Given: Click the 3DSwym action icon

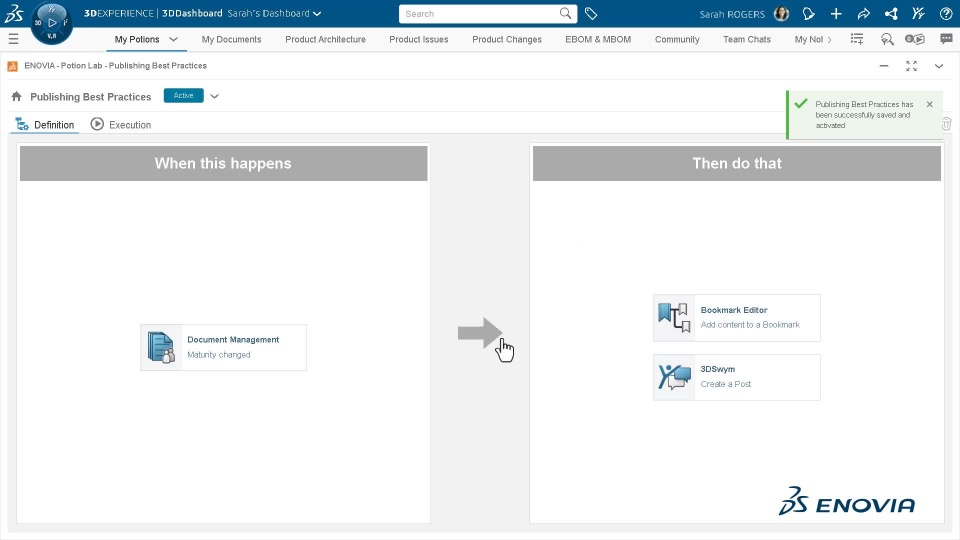Looking at the screenshot, I should 674,377.
